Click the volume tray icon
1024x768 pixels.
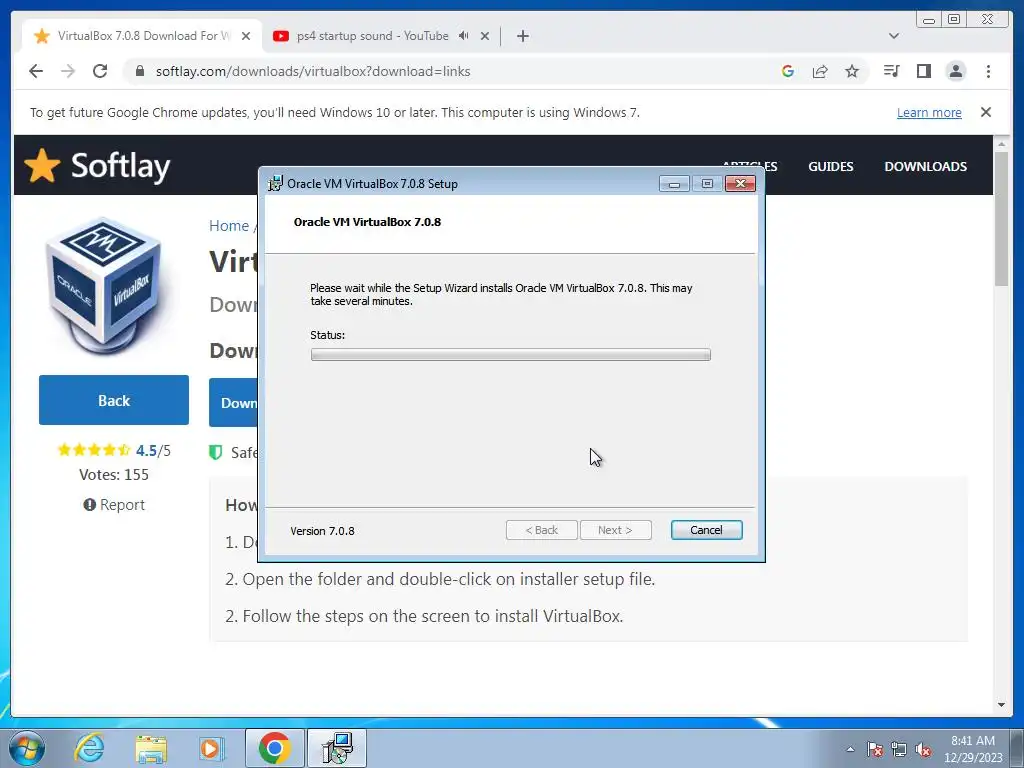(x=923, y=749)
